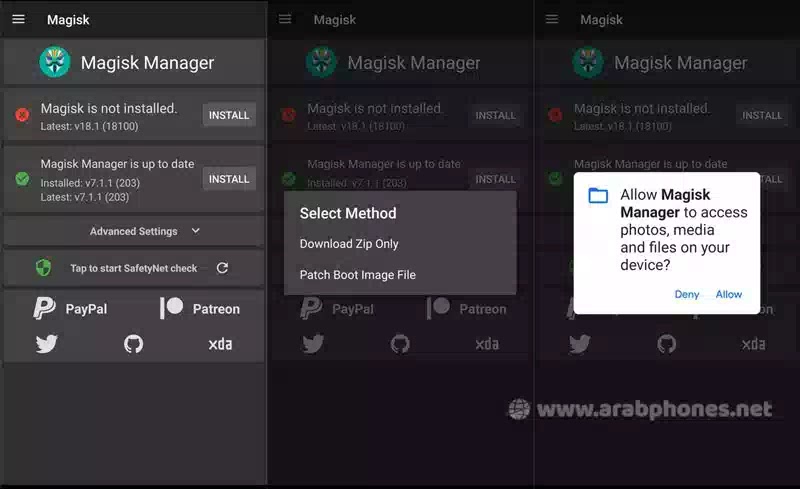Open the hamburger menu in the middle screen
800x489 pixels.
click(x=285, y=19)
